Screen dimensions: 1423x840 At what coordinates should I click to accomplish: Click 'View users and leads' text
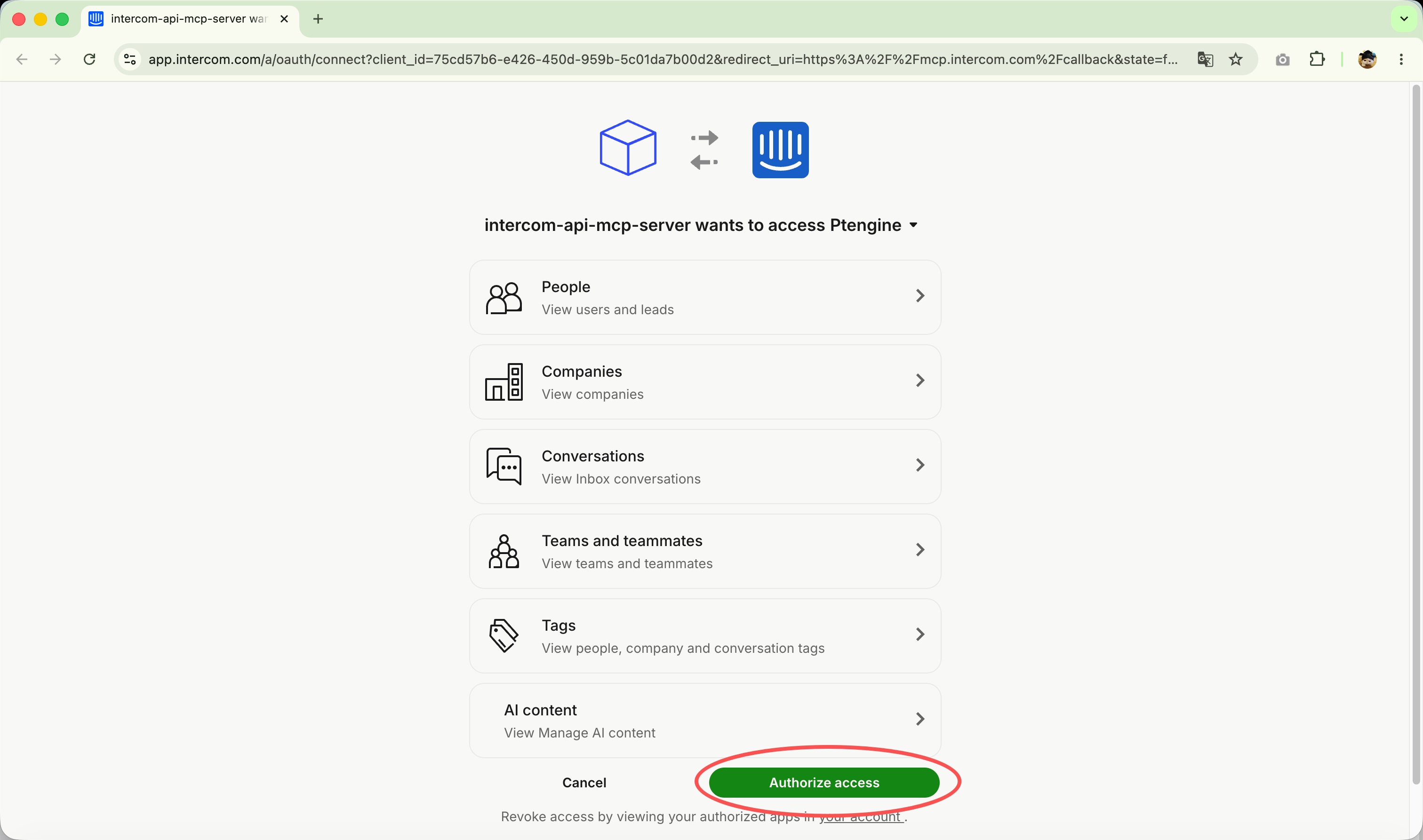click(x=608, y=309)
